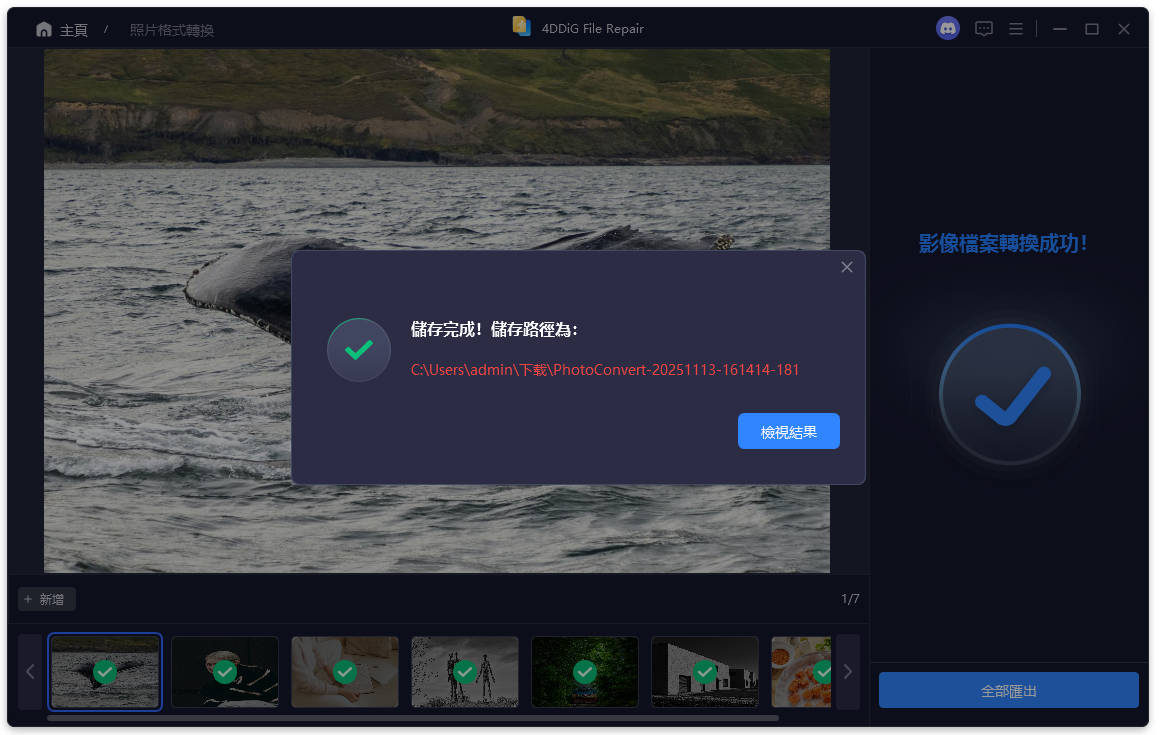Click the checkmark badge on the building thumbnail
The height and width of the screenshot is (735, 1160).
(x=705, y=672)
